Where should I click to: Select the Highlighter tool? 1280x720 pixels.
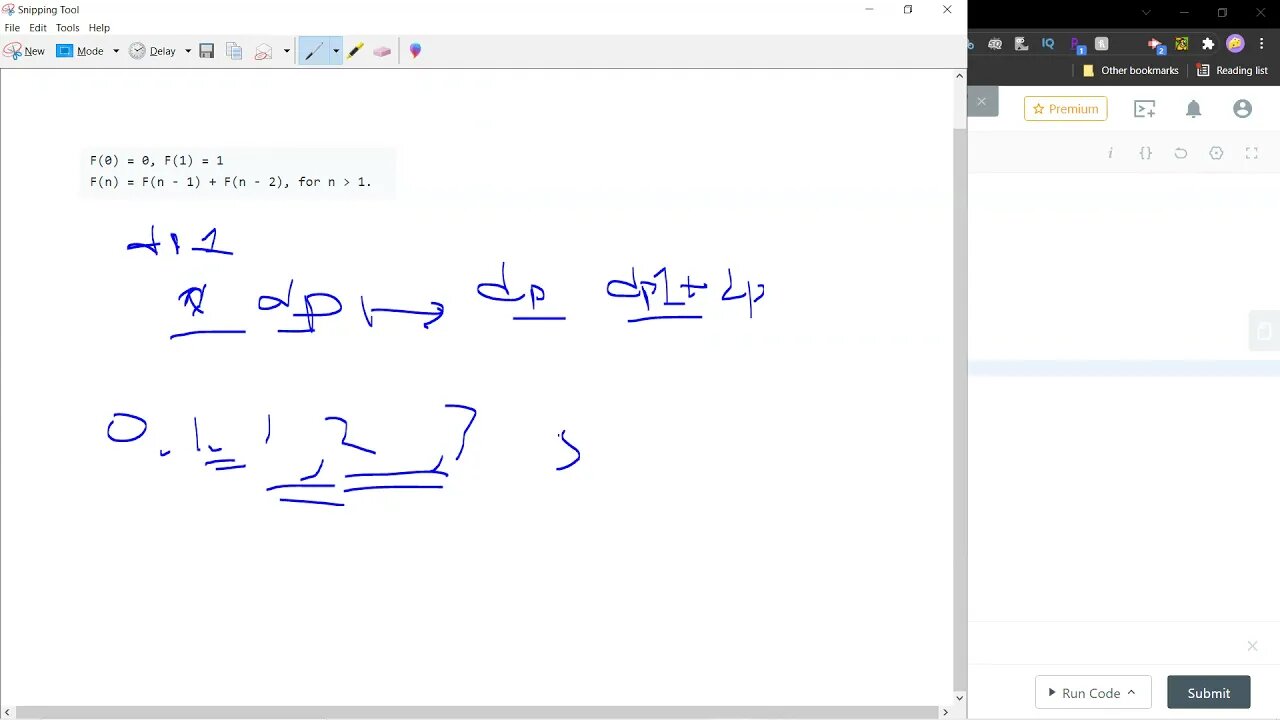coord(355,51)
